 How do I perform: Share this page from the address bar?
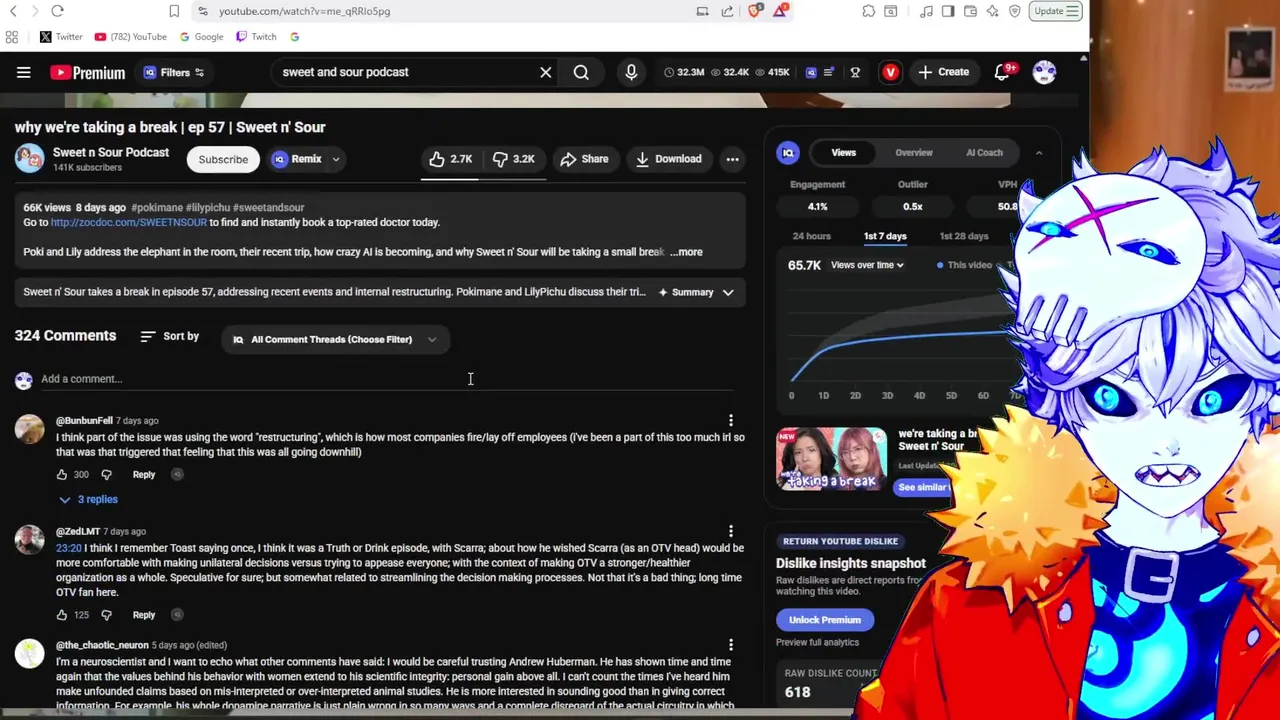(727, 11)
